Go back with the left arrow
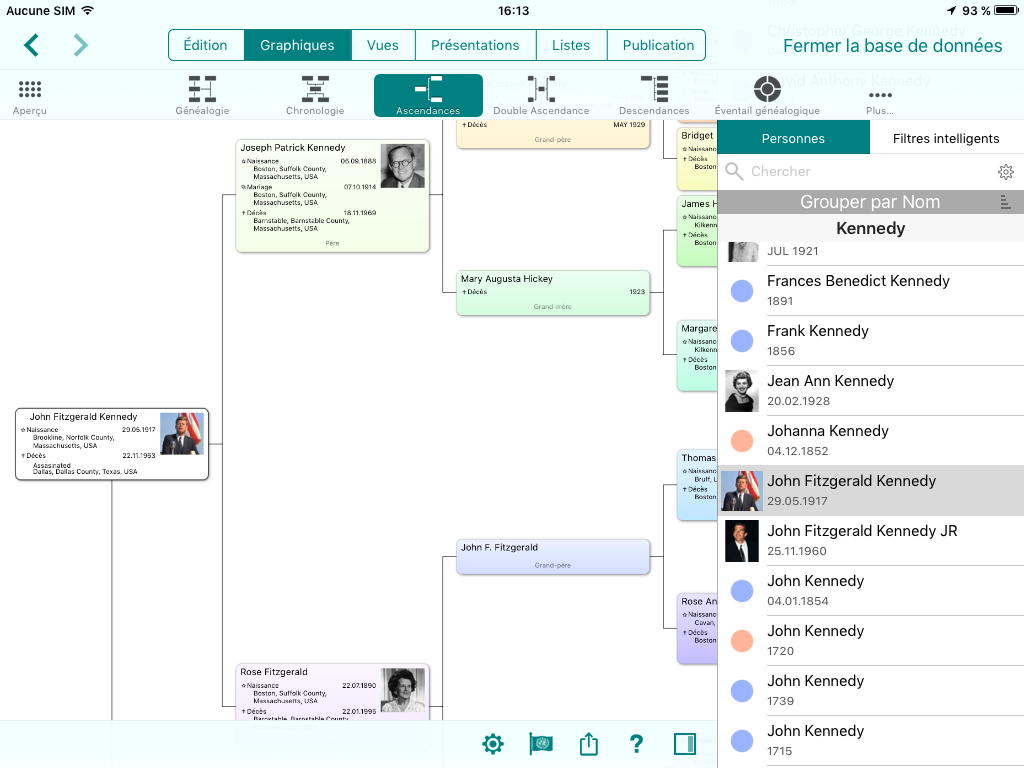Screen dimensions: 1024x768 pos(31,45)
